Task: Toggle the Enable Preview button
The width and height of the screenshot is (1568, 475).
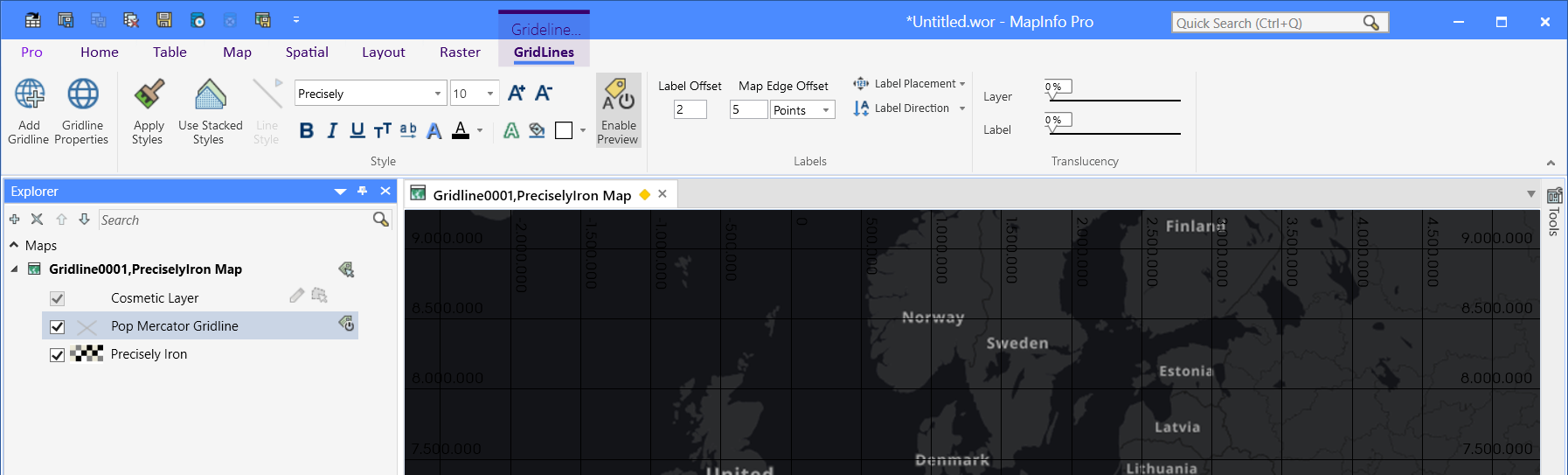Action: click(x=619, y=110)
